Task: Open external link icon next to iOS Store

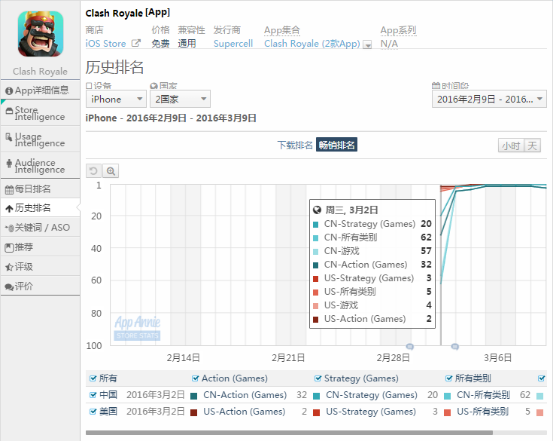Action: 136,43
